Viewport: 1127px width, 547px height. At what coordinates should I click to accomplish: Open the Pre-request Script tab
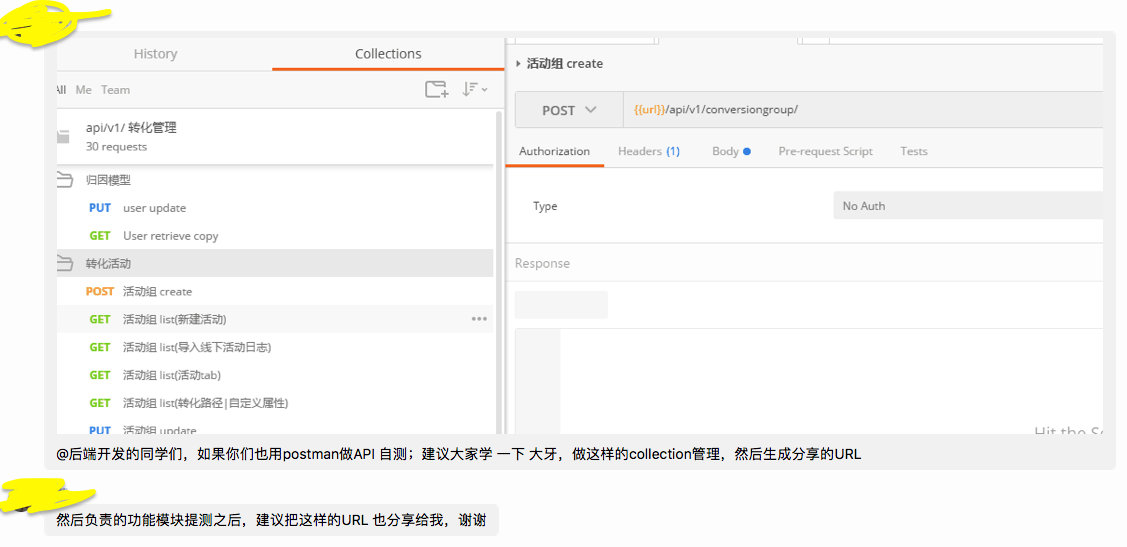pos(825,151)
